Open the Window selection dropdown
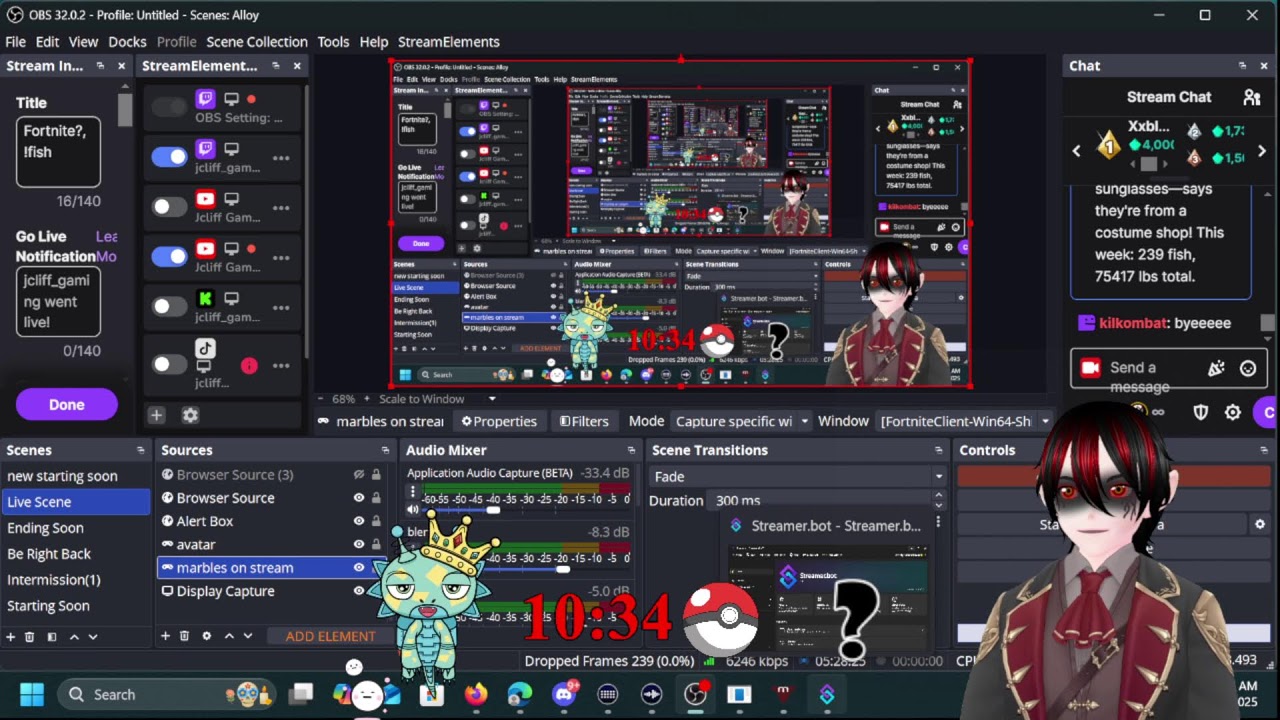 [x=964, y=421]
